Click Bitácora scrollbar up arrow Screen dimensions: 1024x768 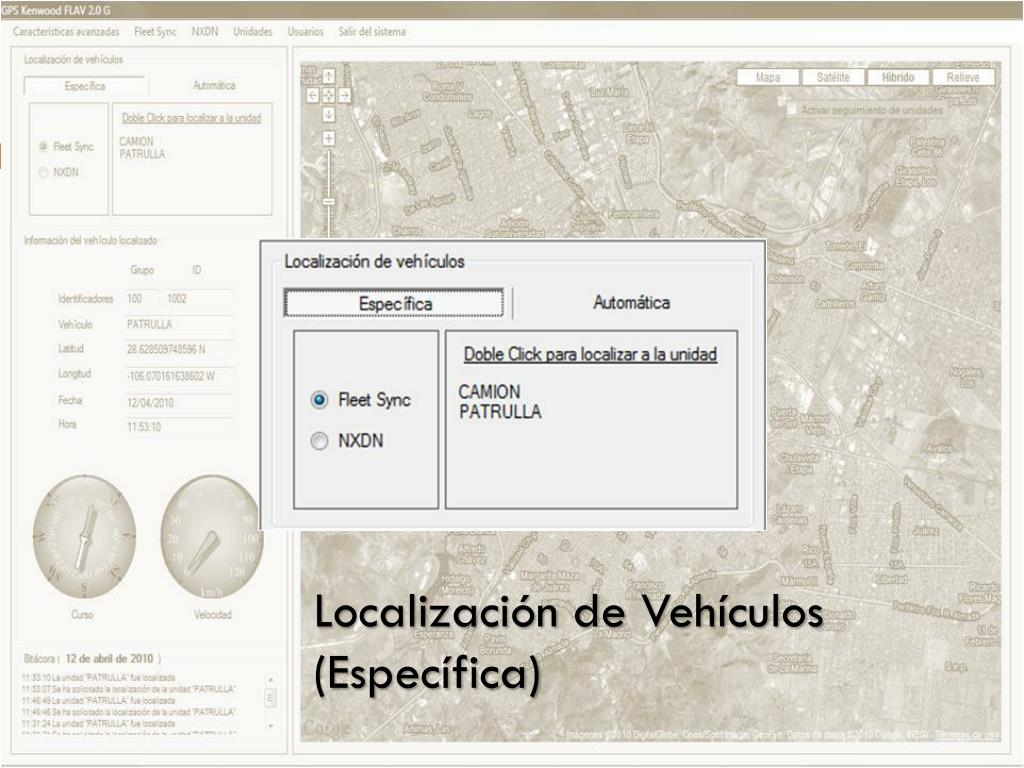point(270,680)
